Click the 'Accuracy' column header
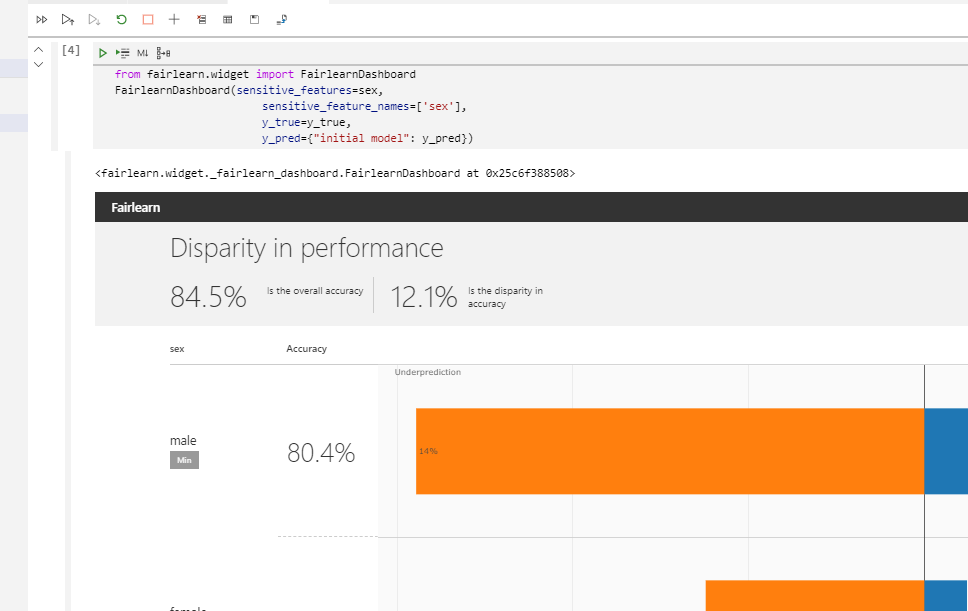The image size is (968, 611). coord(306,349)
